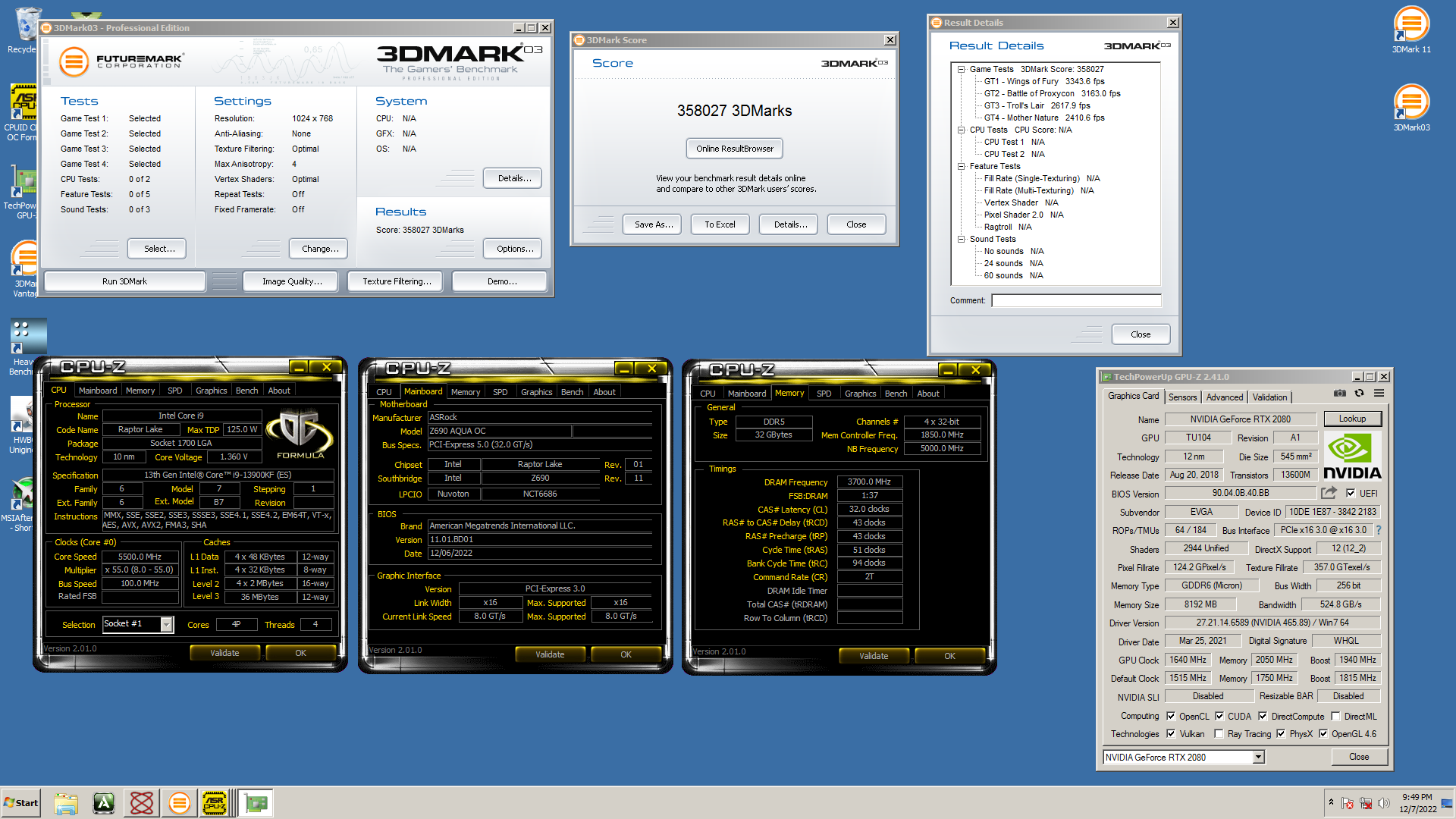Collapse the CPU Tests tree node
1456x819 pixels.
tap(961, 130)
